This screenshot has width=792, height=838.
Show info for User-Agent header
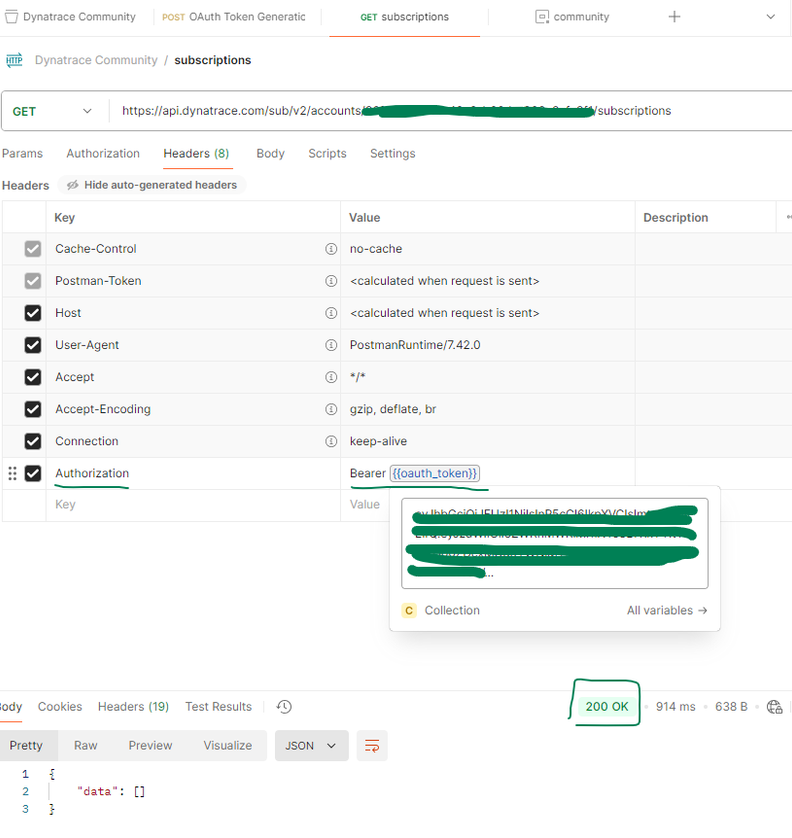click(331, 345)
